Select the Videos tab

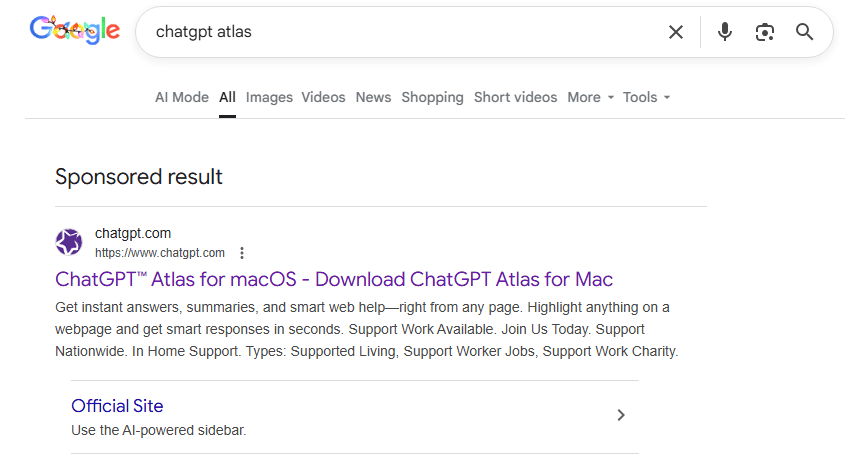(323, 97)
